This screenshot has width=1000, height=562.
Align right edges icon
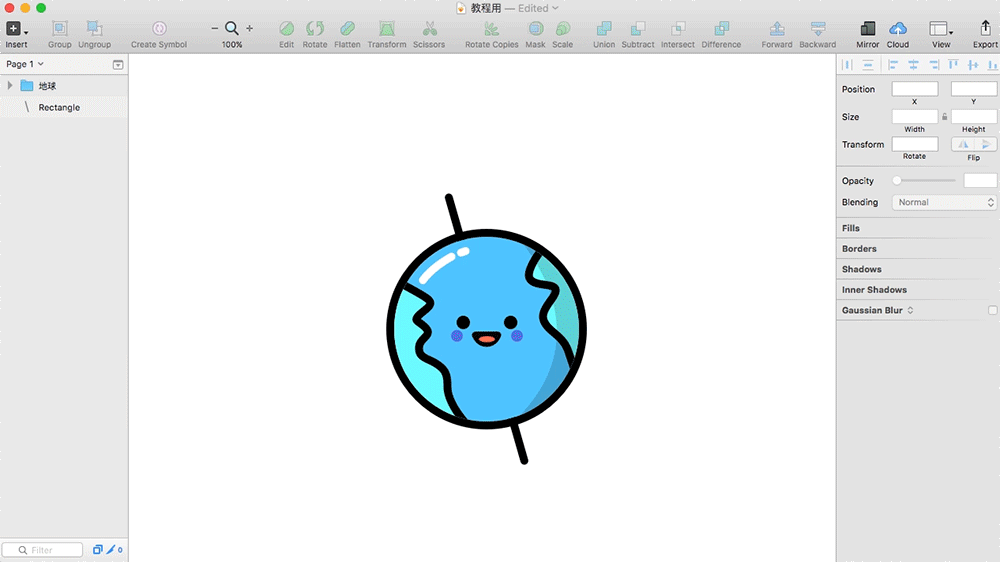pos(934,64)
